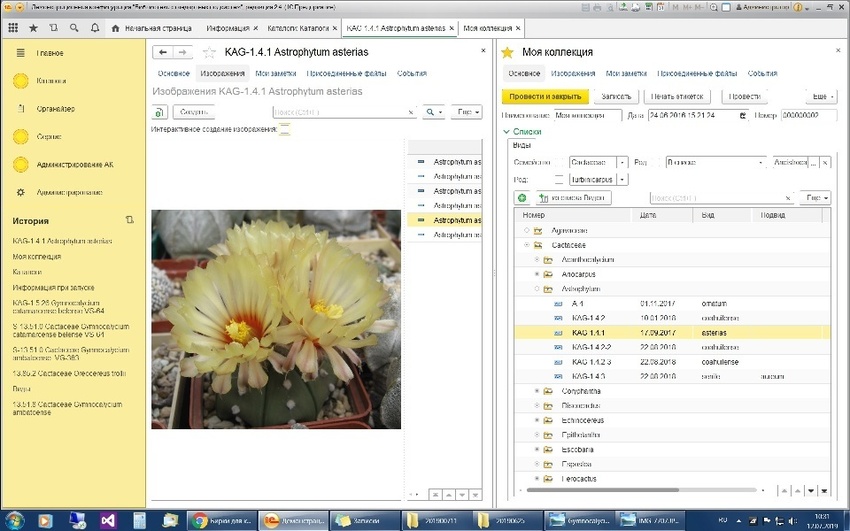The height and width of the screenshot is (531, 850).
Task: Open the history icon in top toolbar
Action: 53,28
